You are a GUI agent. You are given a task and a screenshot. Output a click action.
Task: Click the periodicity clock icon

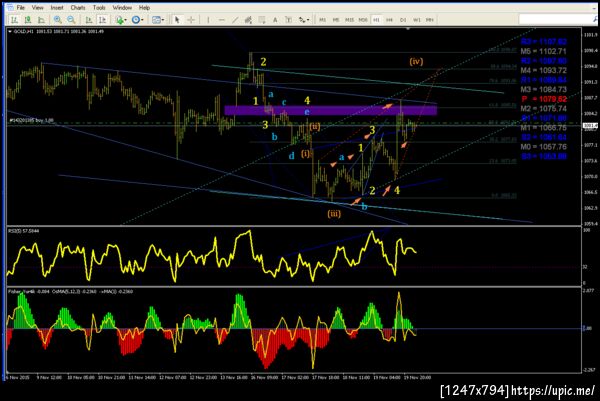(135, 20)
